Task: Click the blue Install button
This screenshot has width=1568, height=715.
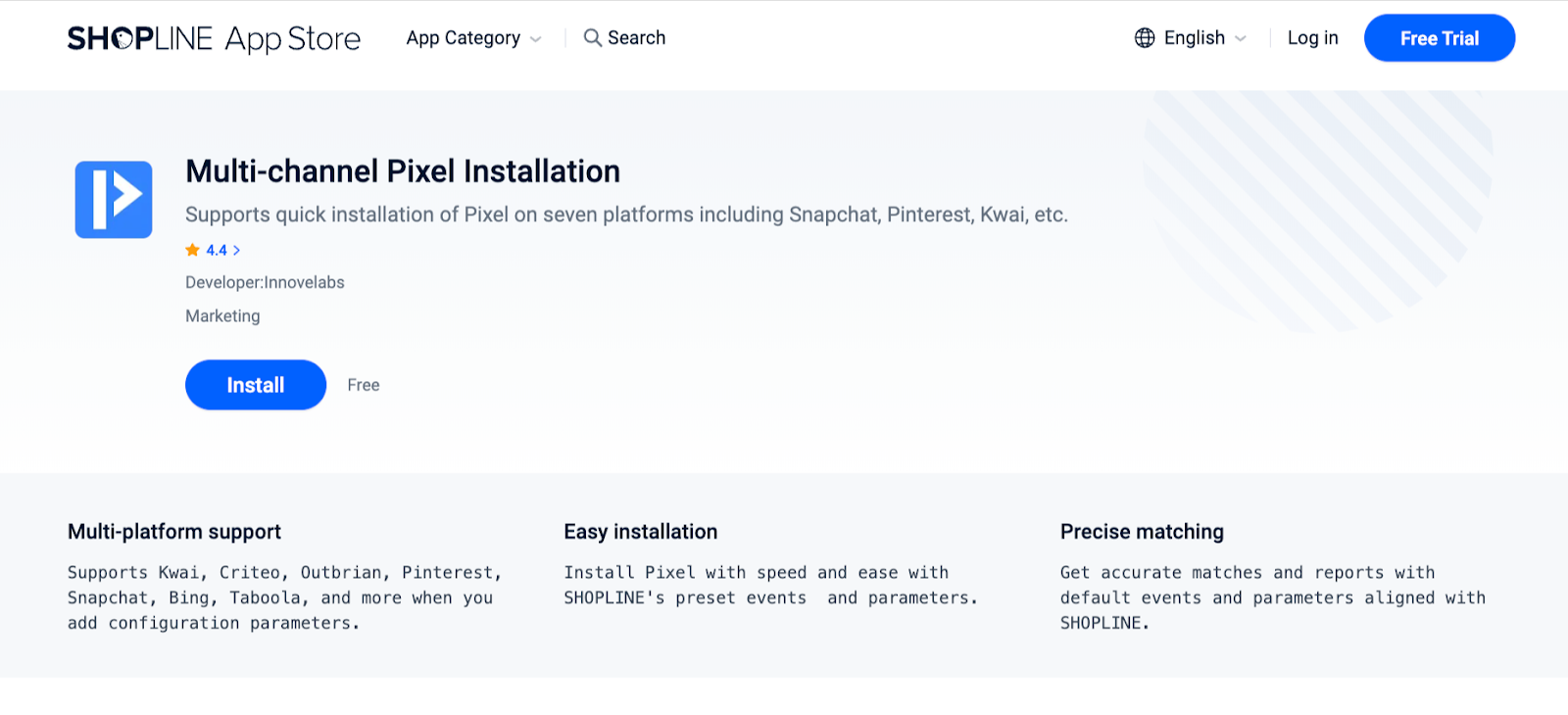Action: click(x=256, y=385)
